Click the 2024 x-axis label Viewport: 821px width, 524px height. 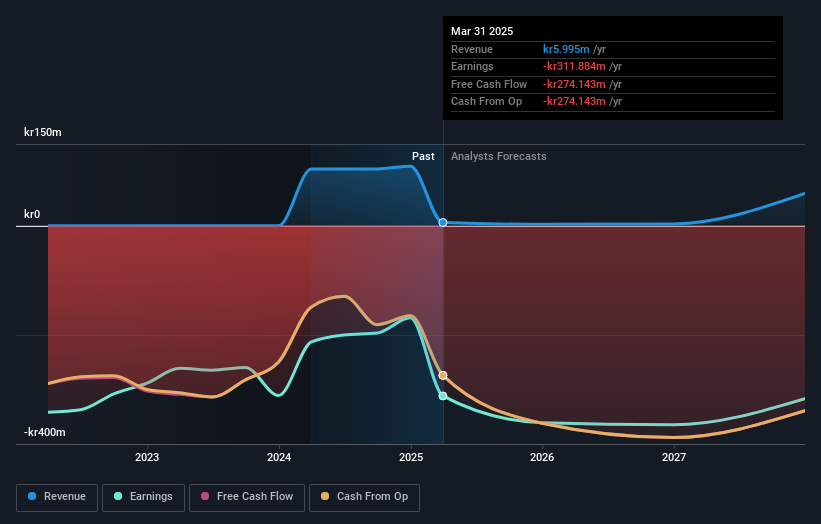279,457
